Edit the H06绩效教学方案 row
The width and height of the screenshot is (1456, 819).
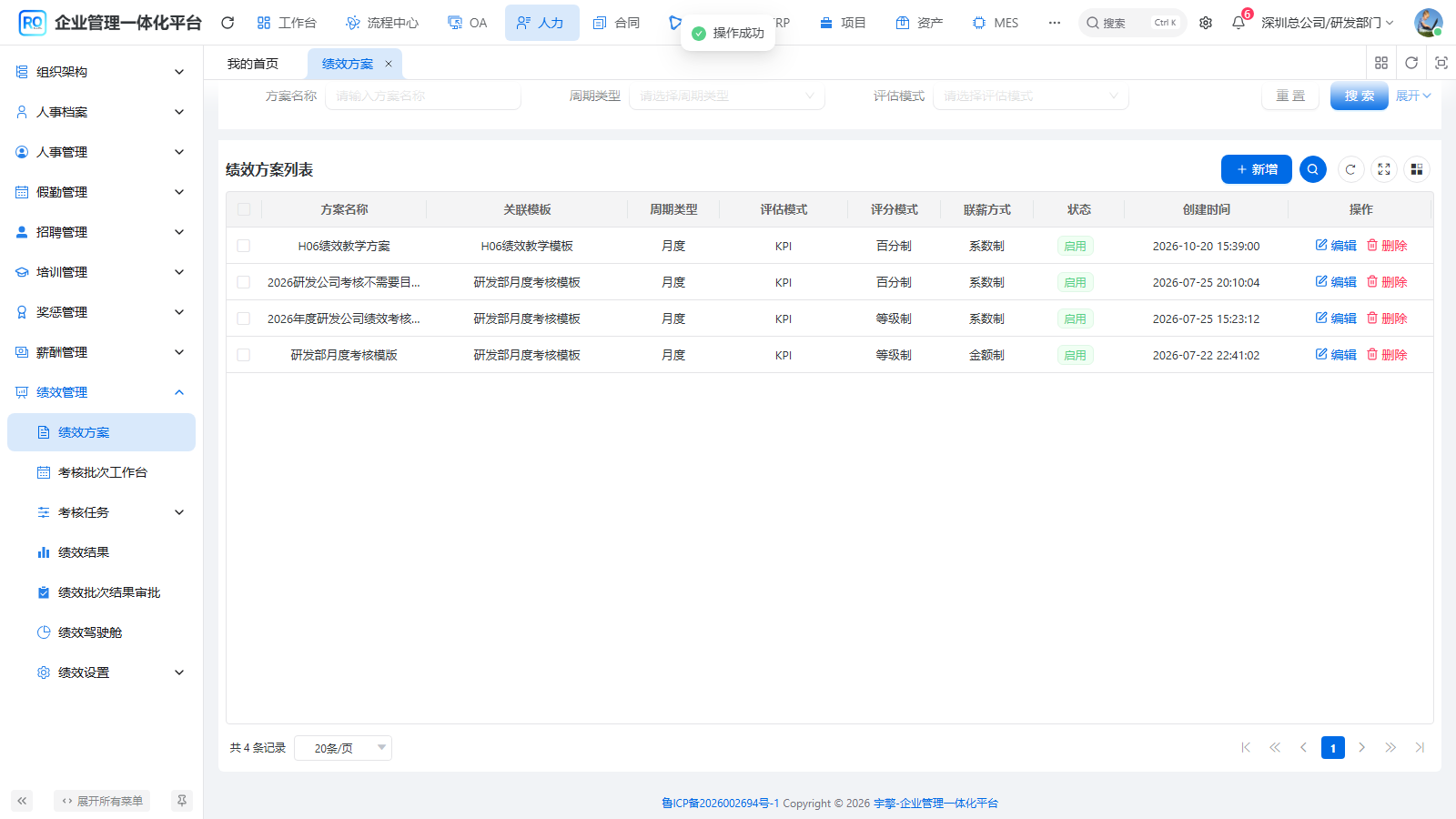[x=1336, y=246]
